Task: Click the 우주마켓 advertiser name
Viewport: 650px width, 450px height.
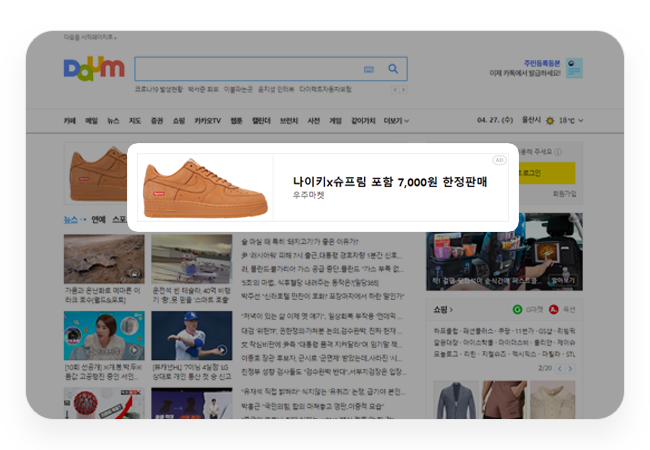Action: [x=308, y=195]
